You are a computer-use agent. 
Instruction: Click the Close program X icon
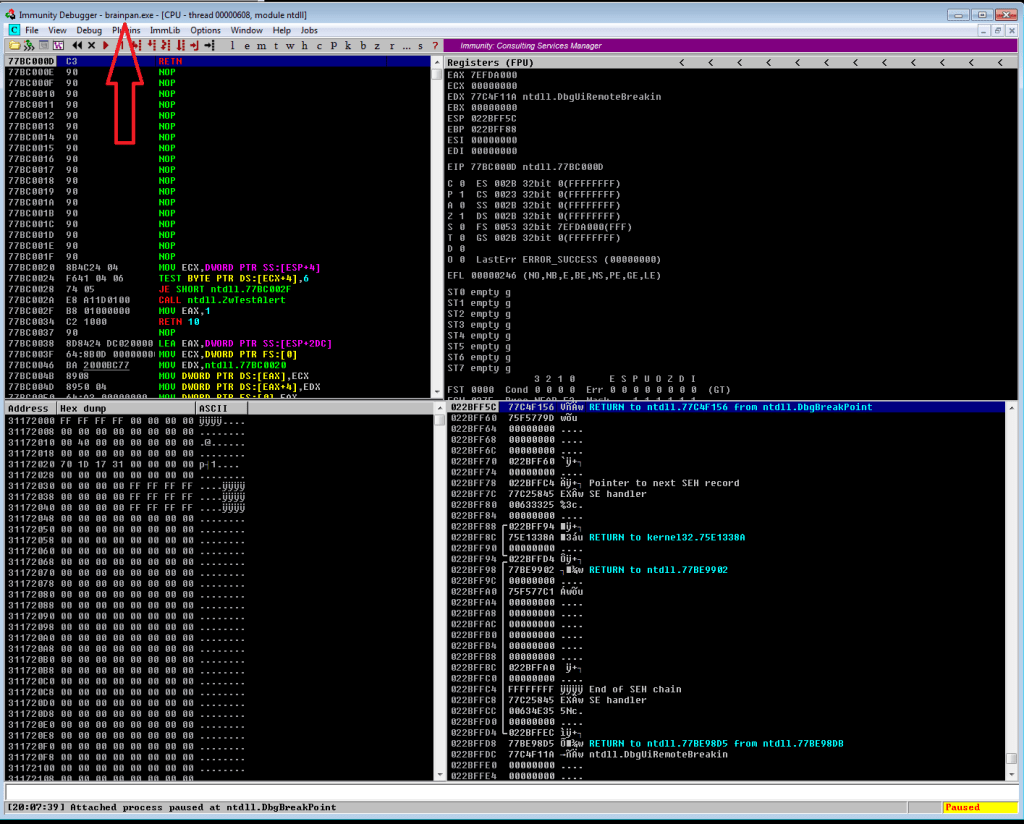click(x=91, y=45)
